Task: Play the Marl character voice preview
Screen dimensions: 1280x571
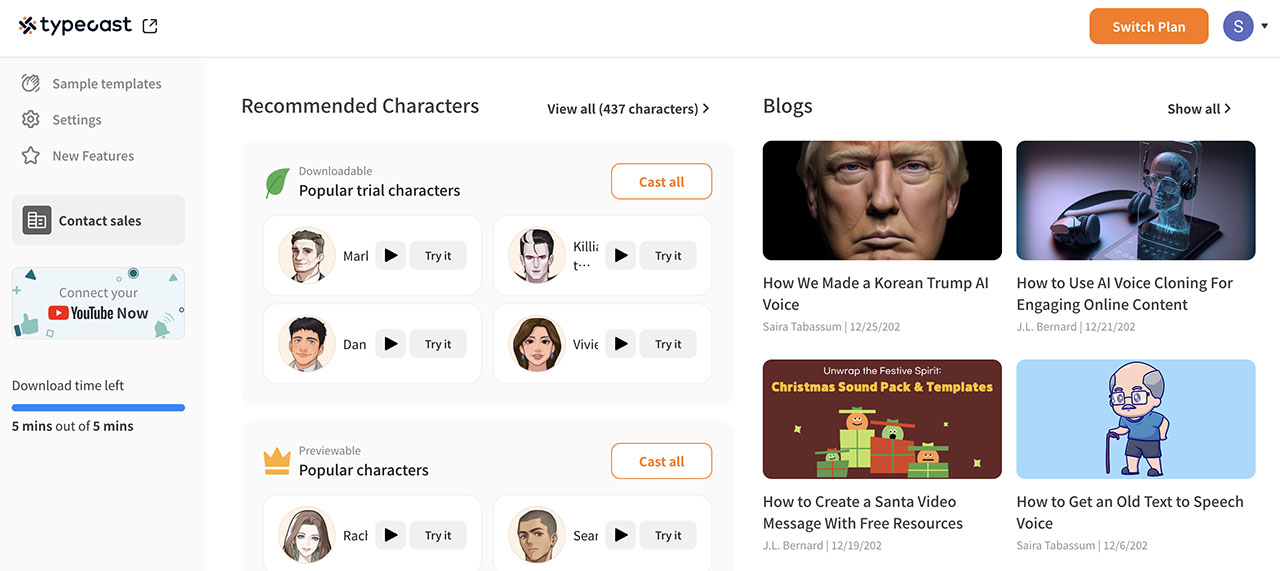Action: point(391,256)
